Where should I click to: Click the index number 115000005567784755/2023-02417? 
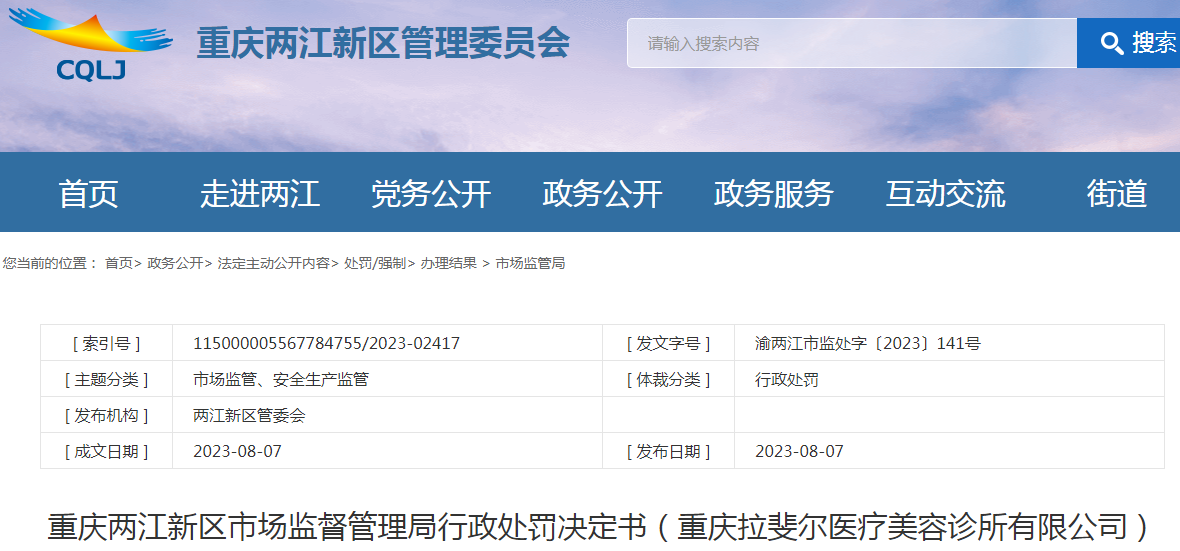(x=326, y=343)
